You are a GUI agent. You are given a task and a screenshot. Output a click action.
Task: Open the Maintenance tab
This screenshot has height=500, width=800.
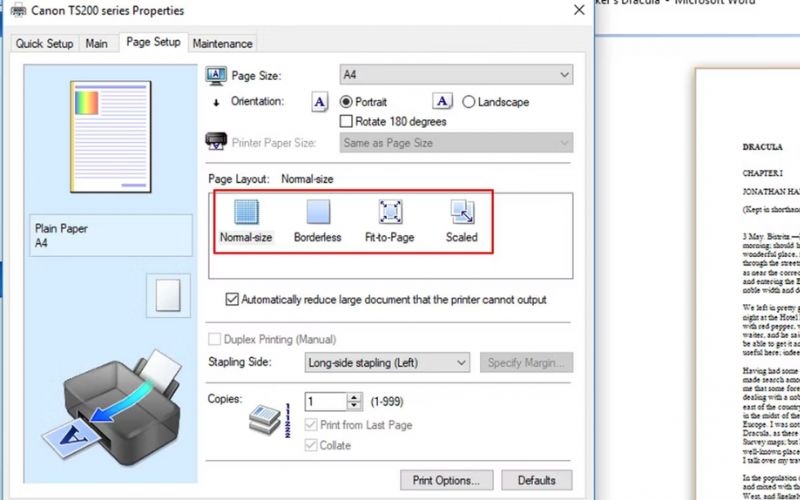[222, 44]
